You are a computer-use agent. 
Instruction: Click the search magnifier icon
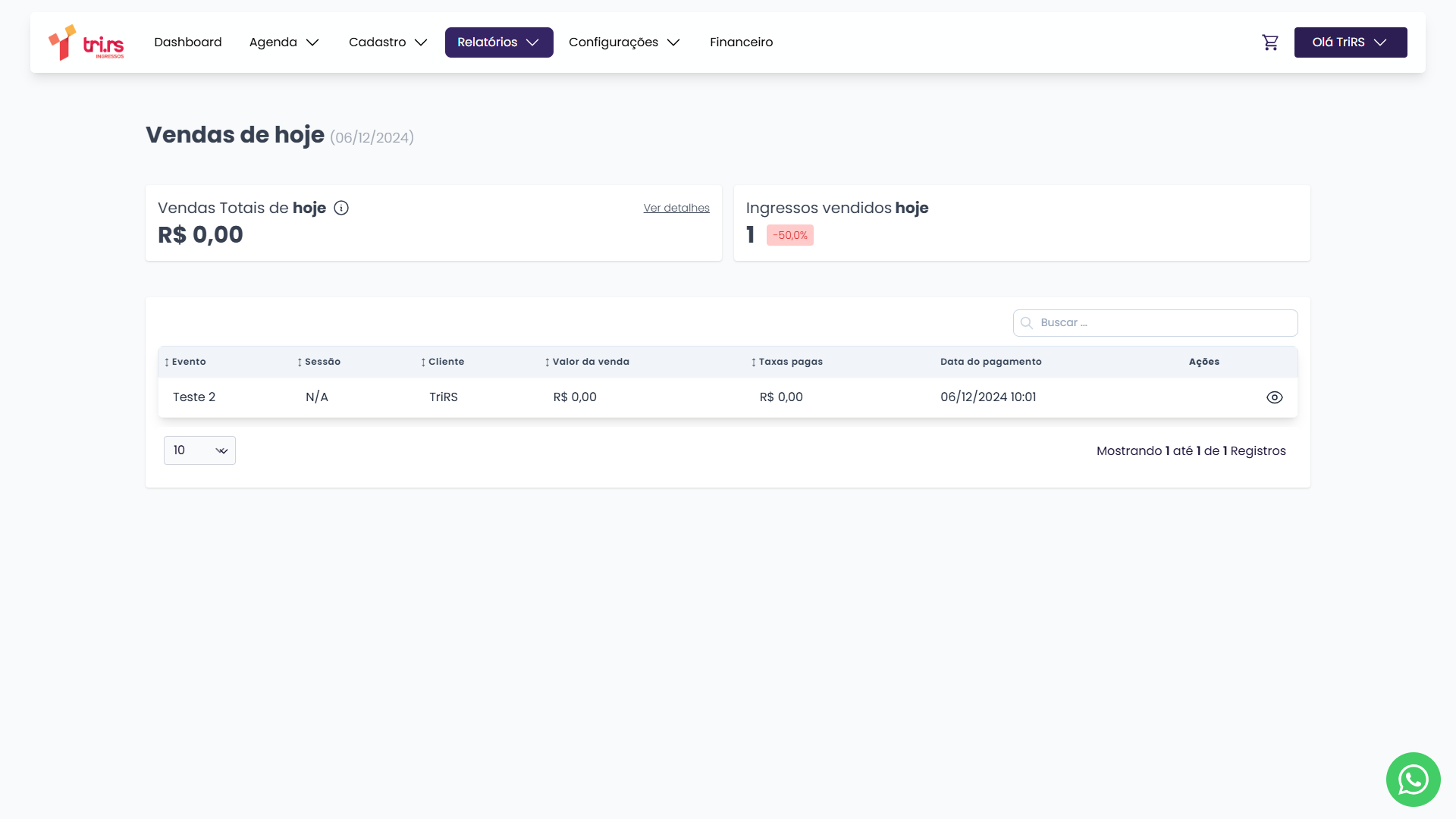1027,323
